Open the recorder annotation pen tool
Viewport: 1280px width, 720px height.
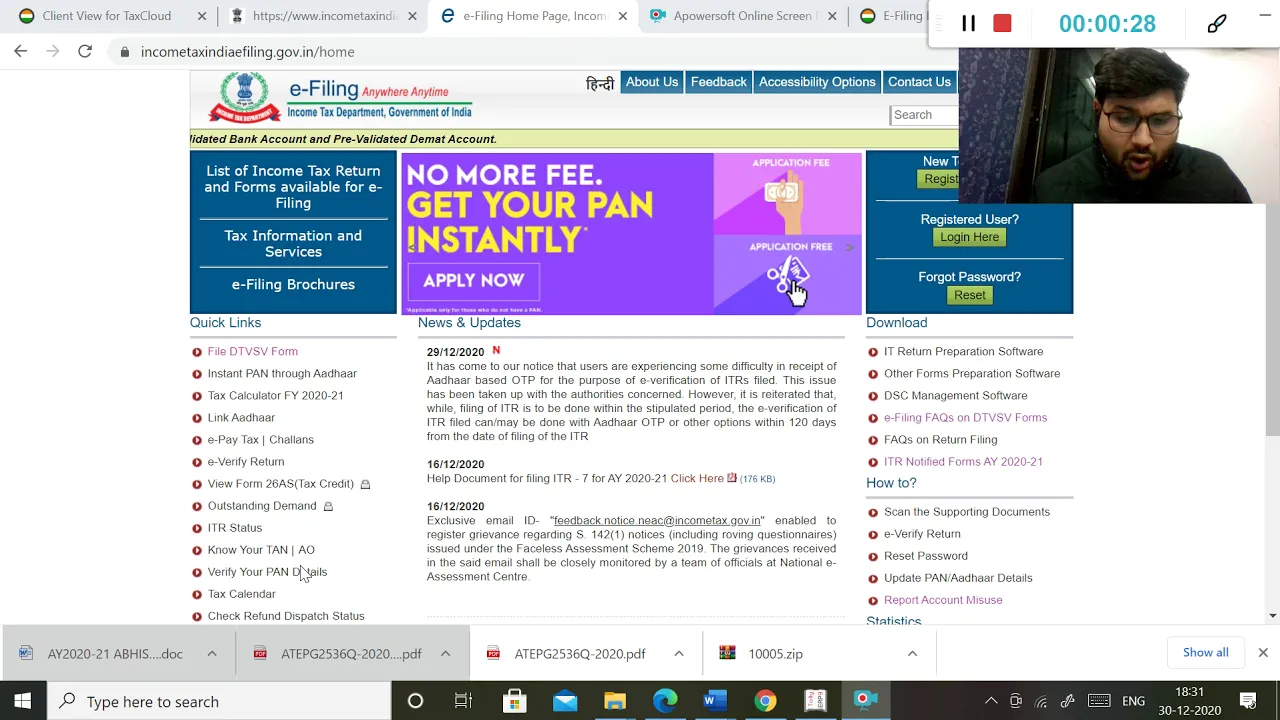point(1216,24)
